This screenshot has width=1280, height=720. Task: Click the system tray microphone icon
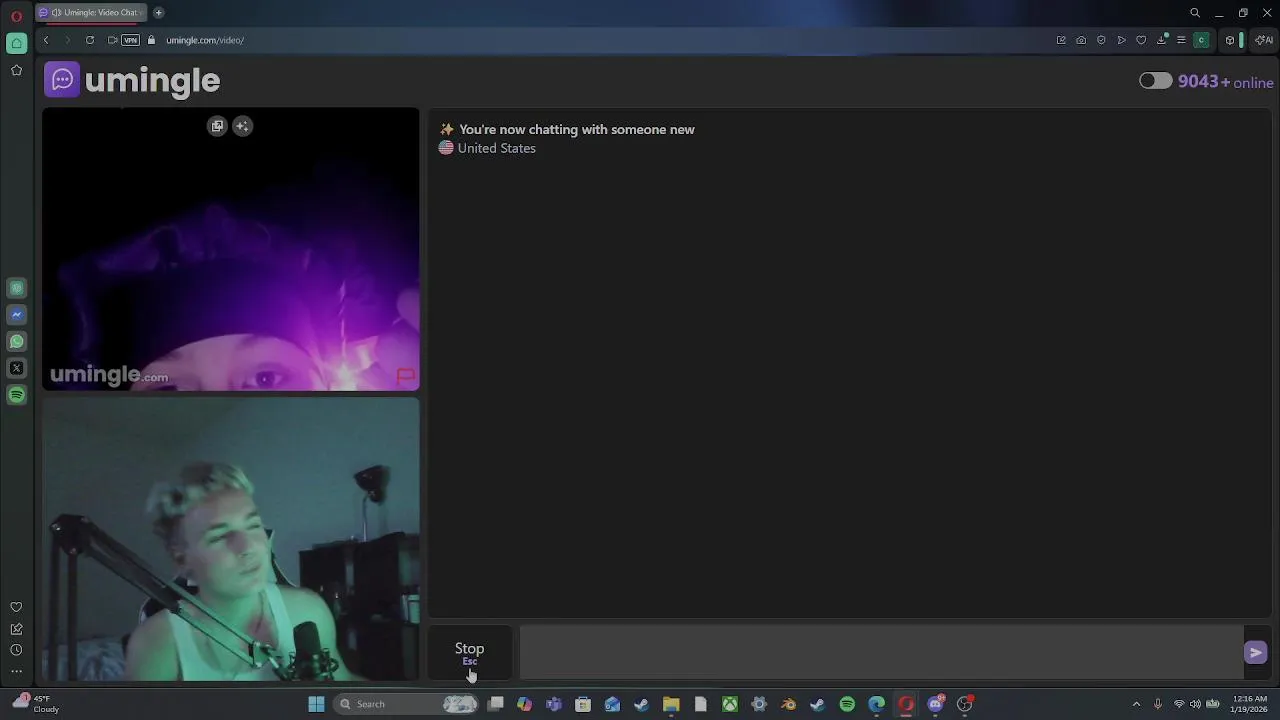(x=1158, y=704)
